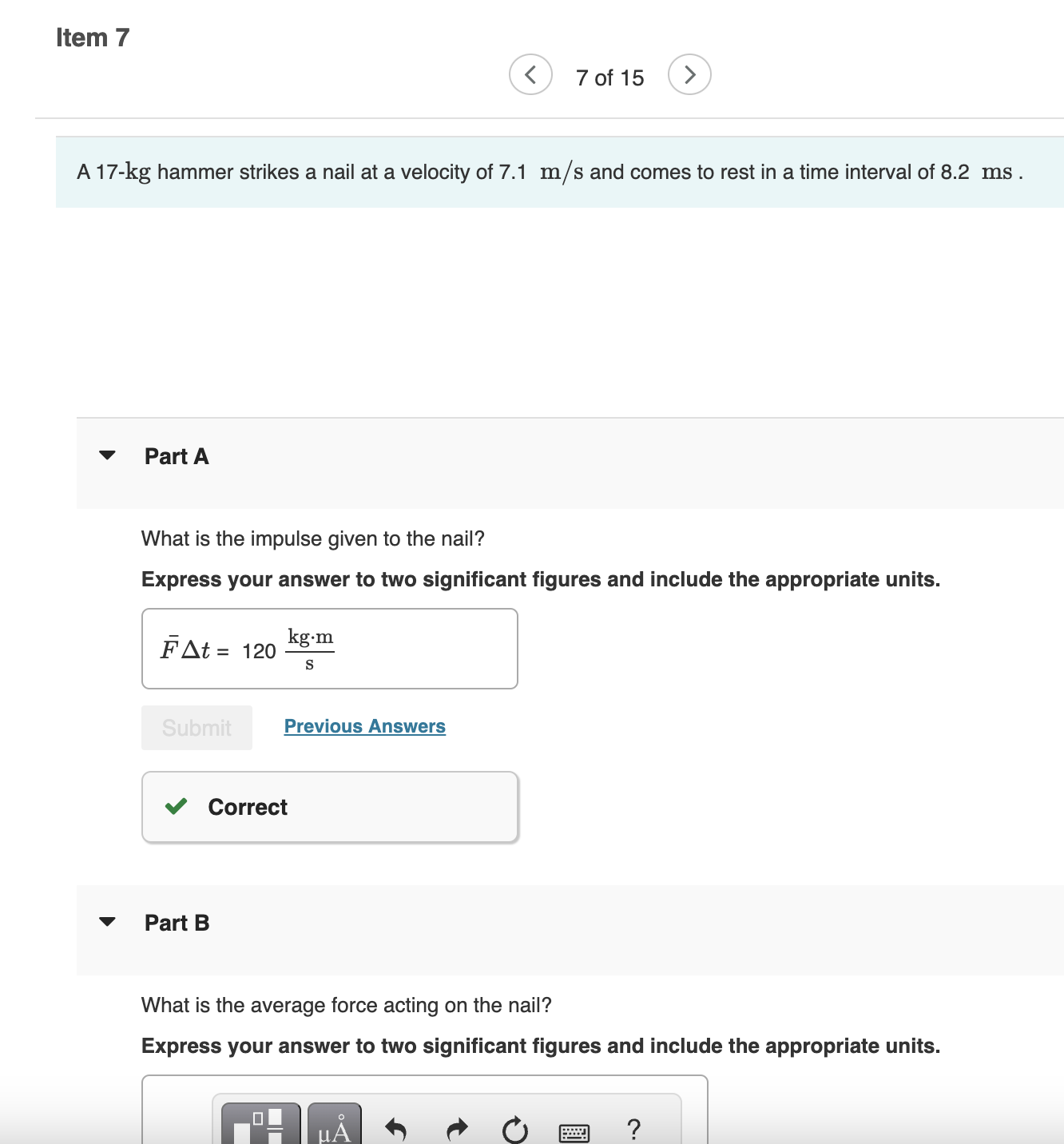Click the 7 of 15 page indicator
Screen dimensions: 1064x1144
tap(609, 77)
